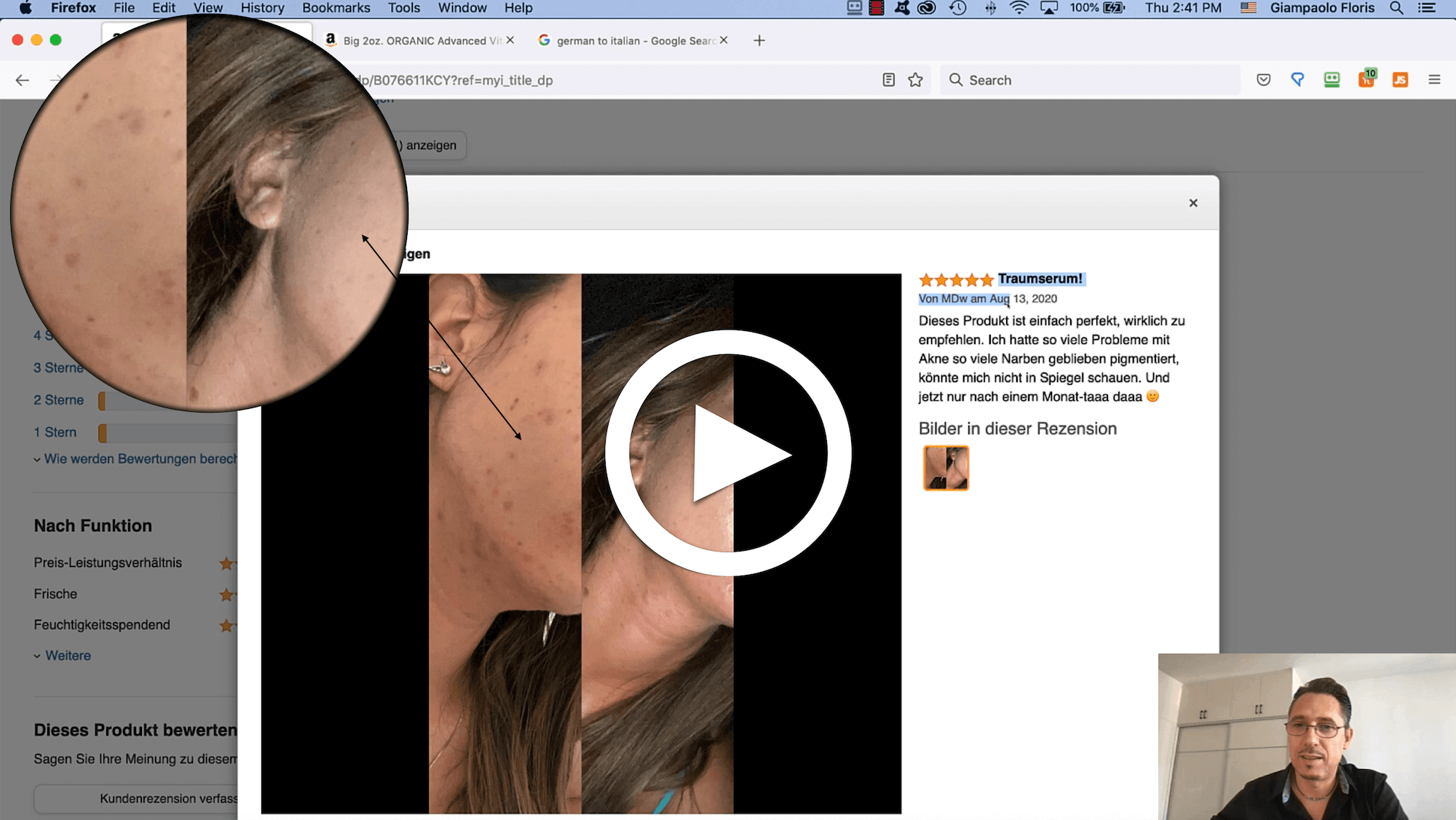
Task: Close the Big 2oz. ORGANIC tab
Action: [510, 40]
